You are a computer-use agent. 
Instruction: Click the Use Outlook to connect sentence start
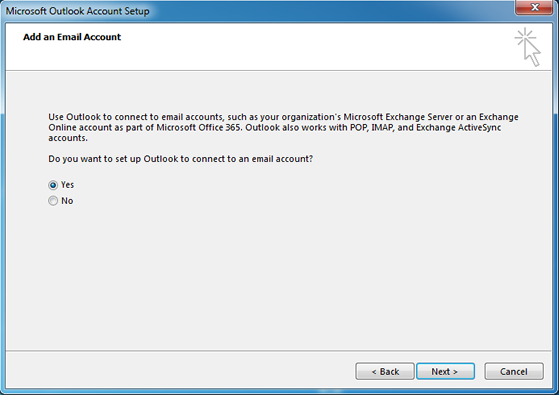click(98, 117)
